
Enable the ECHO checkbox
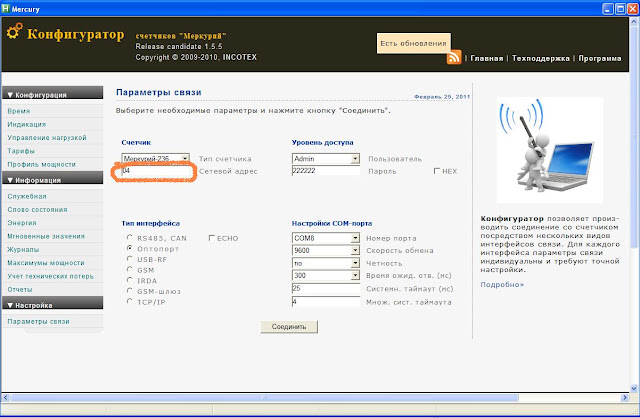pos(211,238)
